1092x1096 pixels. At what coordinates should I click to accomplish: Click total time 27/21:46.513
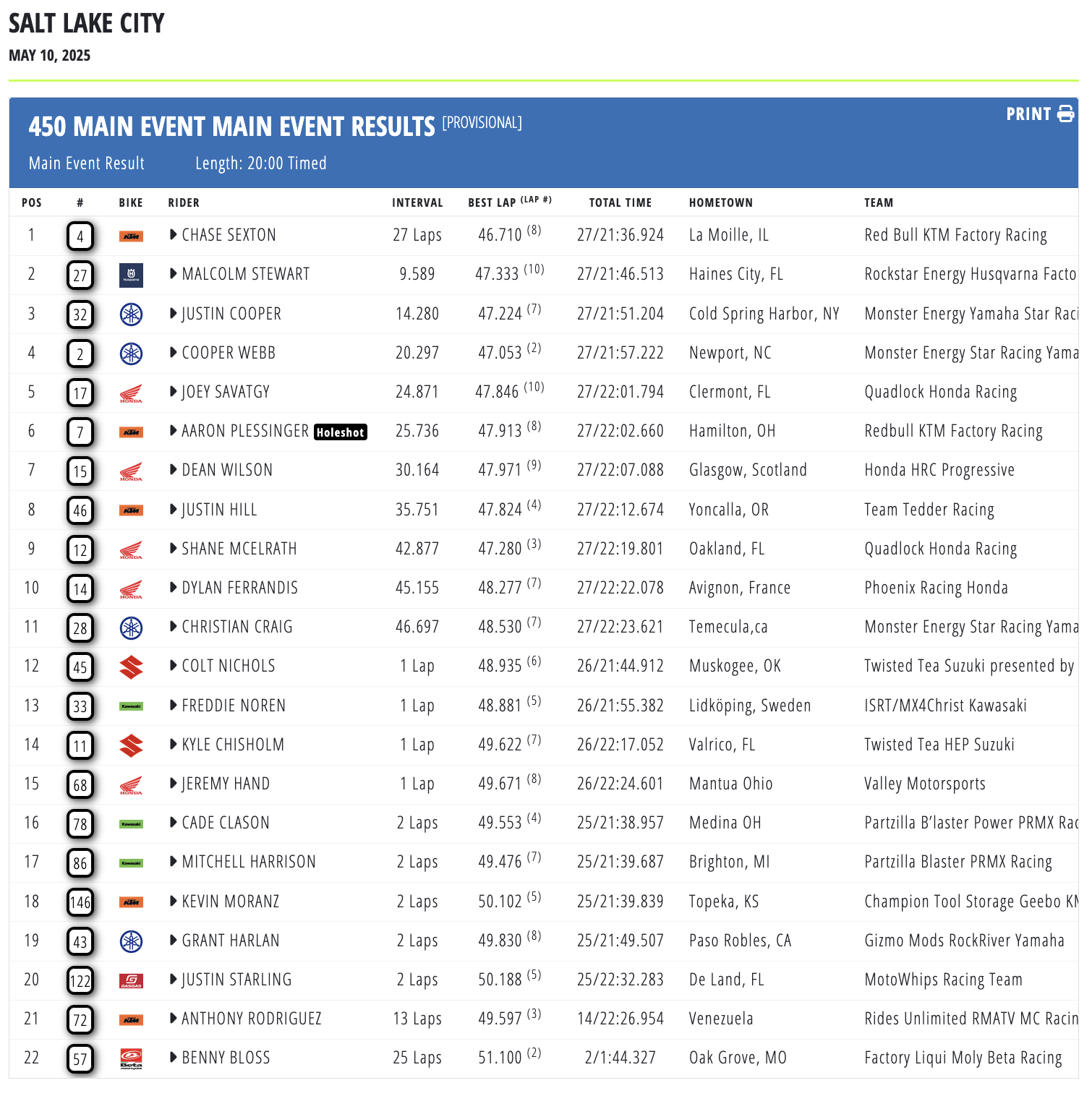coord(620,274)
